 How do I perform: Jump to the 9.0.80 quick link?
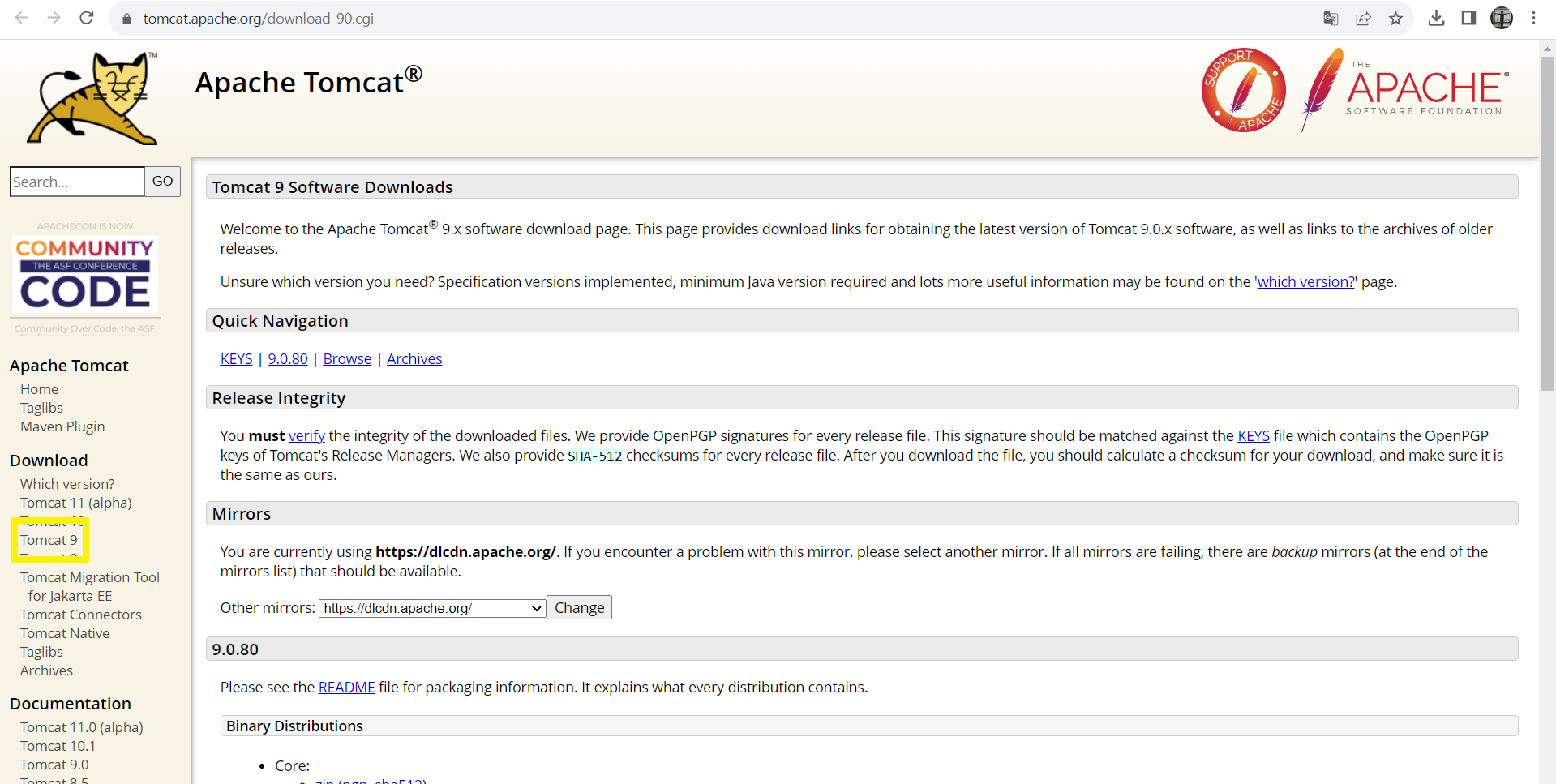click(288, 358)
